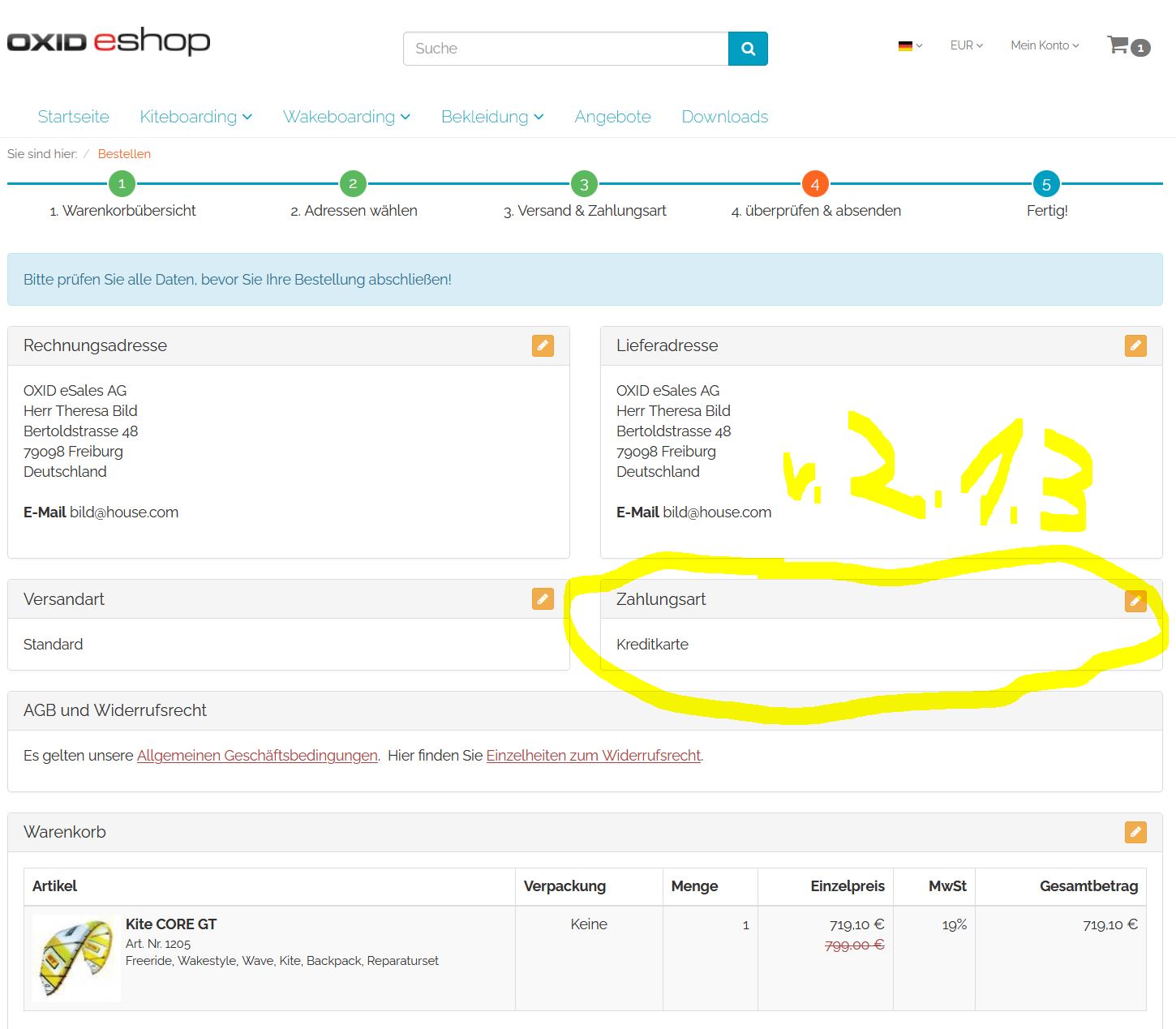Click the Kite CORE GT product thumbnail
This screenshot has height=1029, width=1176.
click(76, 958)
